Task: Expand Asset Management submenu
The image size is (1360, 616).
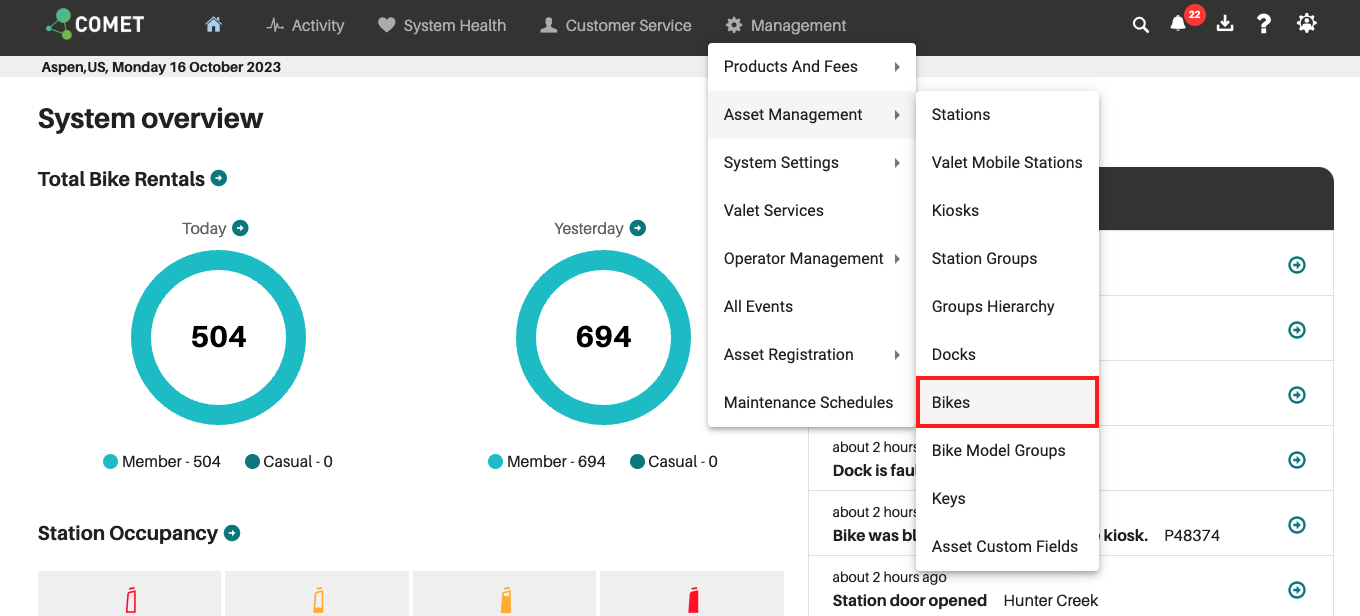Action: (812, 115)
